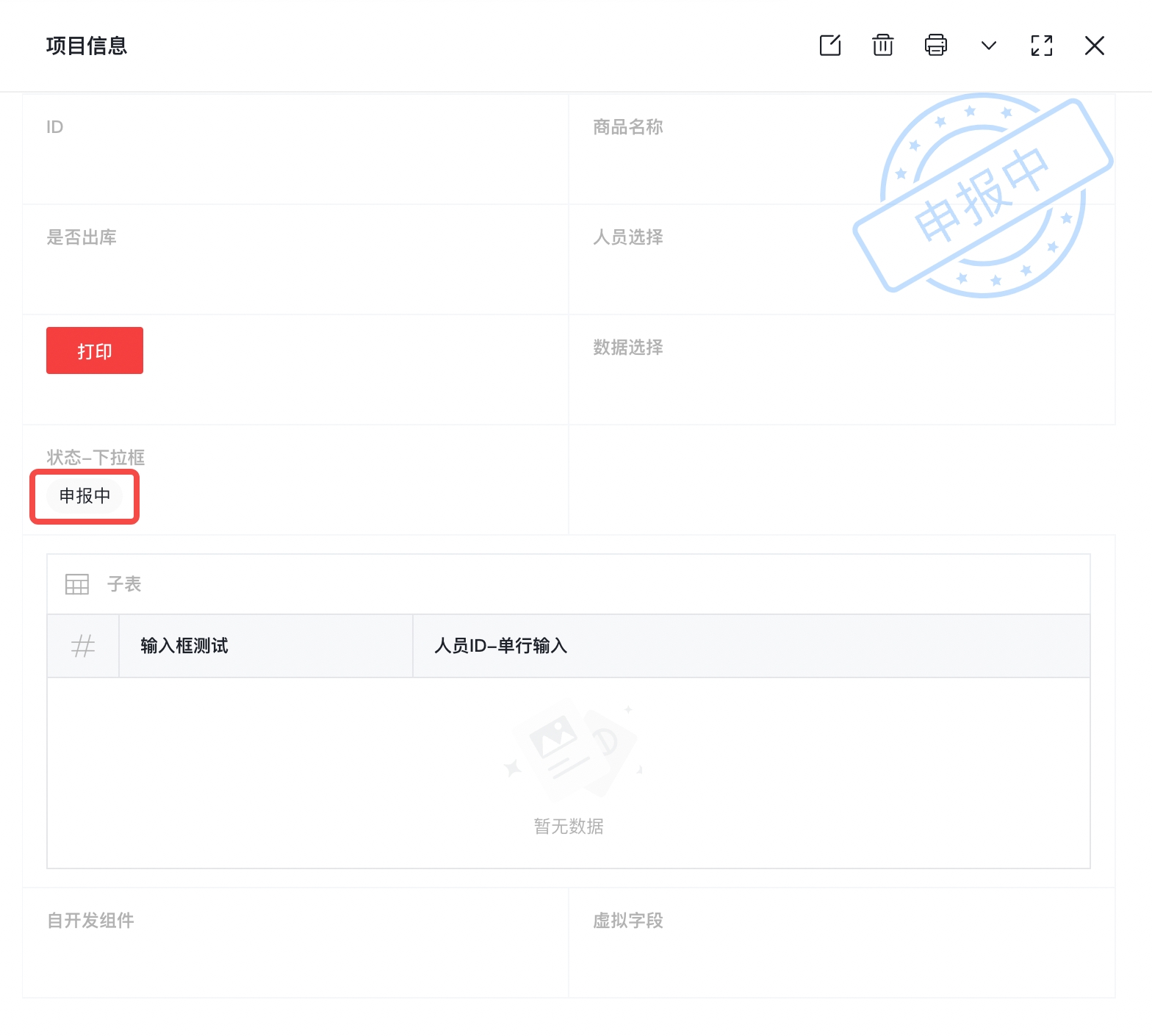Click the 虚拟字段 field

(x=627, y=921)
